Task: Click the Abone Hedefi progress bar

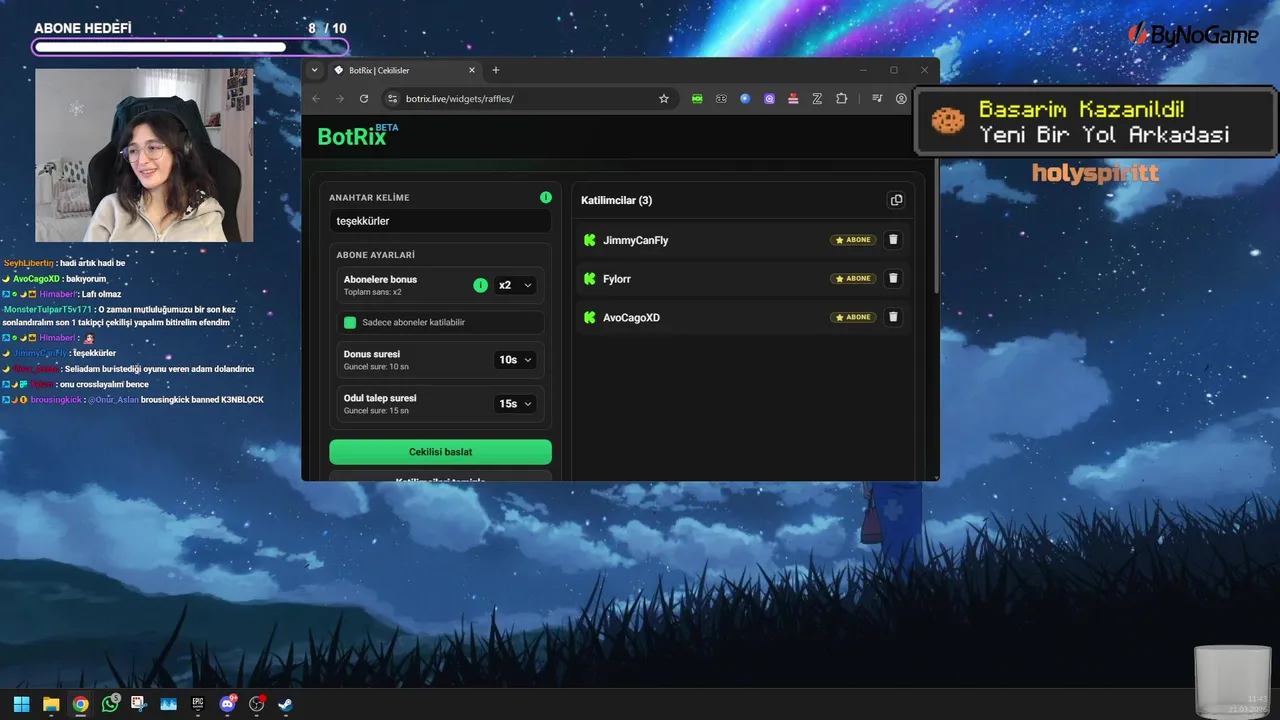Action: click(190, 47)
